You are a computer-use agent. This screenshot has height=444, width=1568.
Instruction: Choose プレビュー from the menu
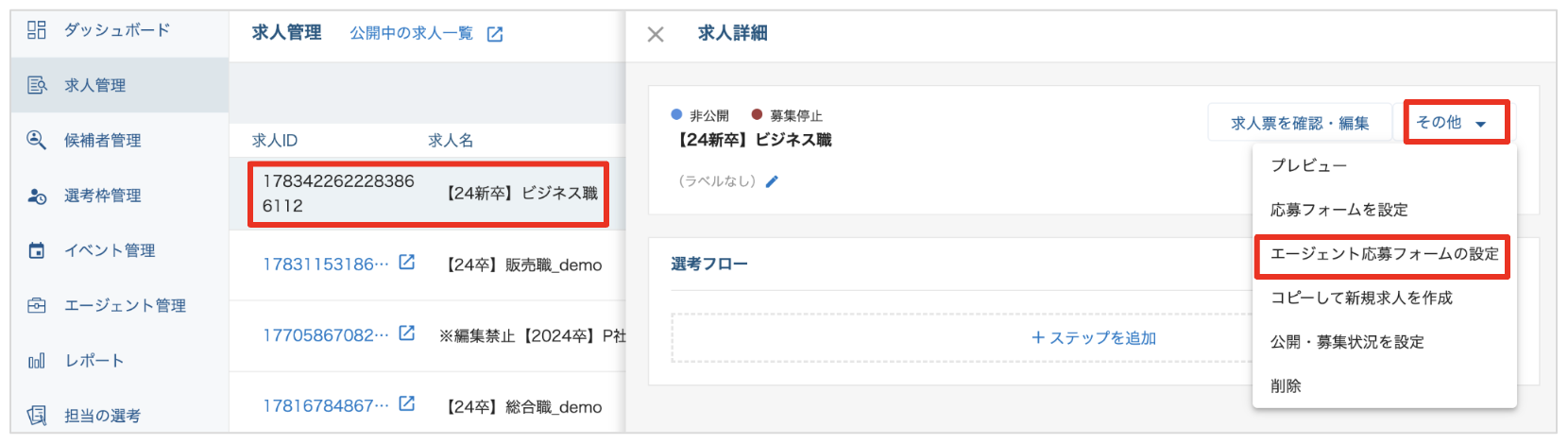point(1308,165)
